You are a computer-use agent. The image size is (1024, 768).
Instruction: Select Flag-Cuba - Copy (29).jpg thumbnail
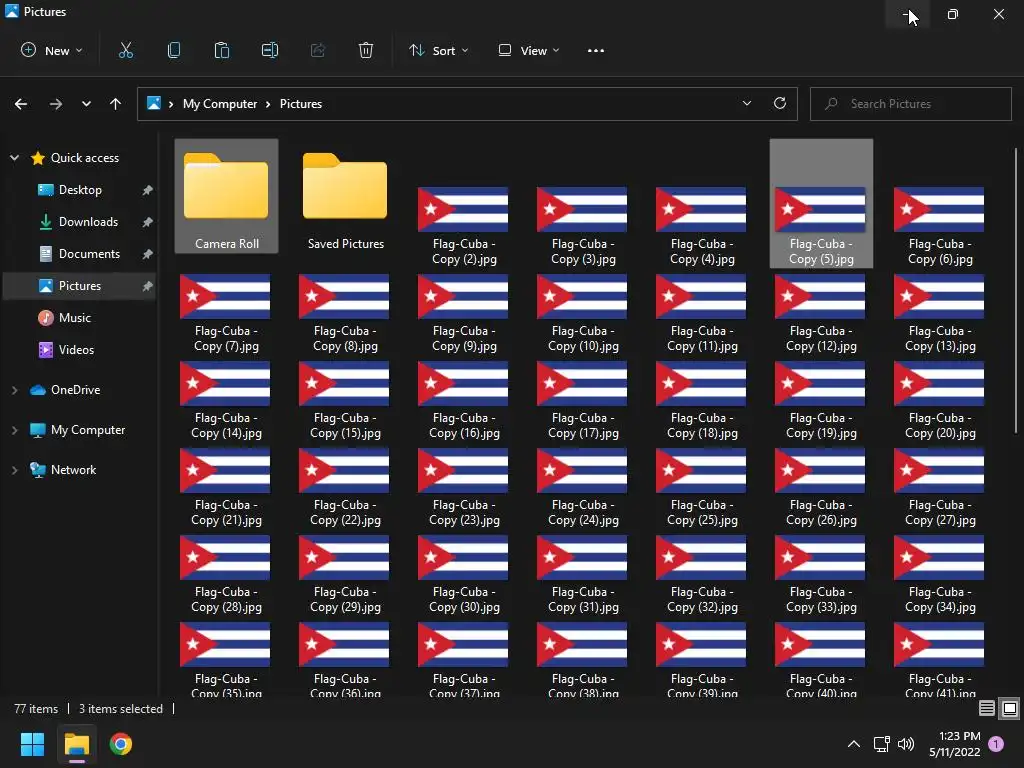point(344,558)
